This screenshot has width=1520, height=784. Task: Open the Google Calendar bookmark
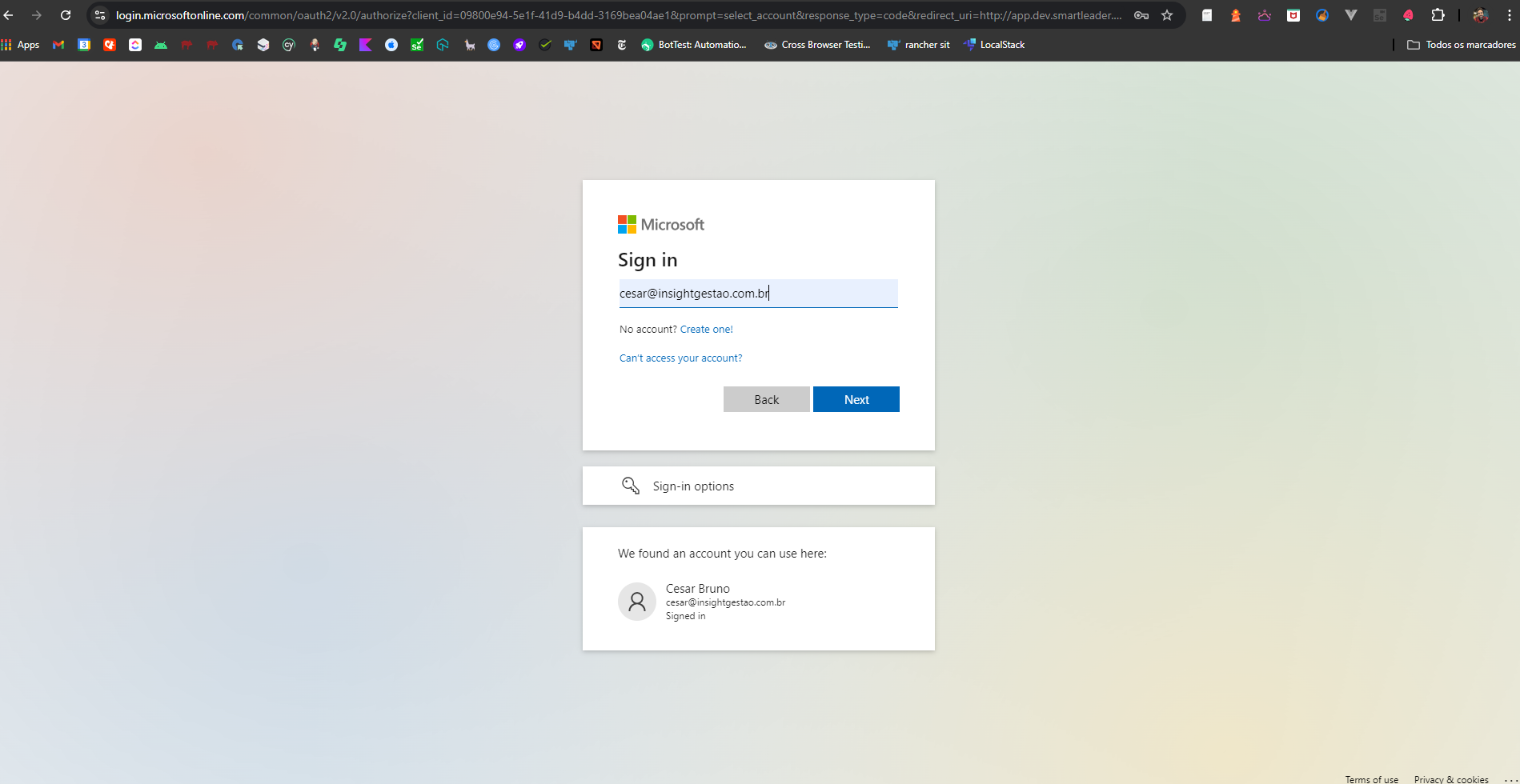pos(84,45)
